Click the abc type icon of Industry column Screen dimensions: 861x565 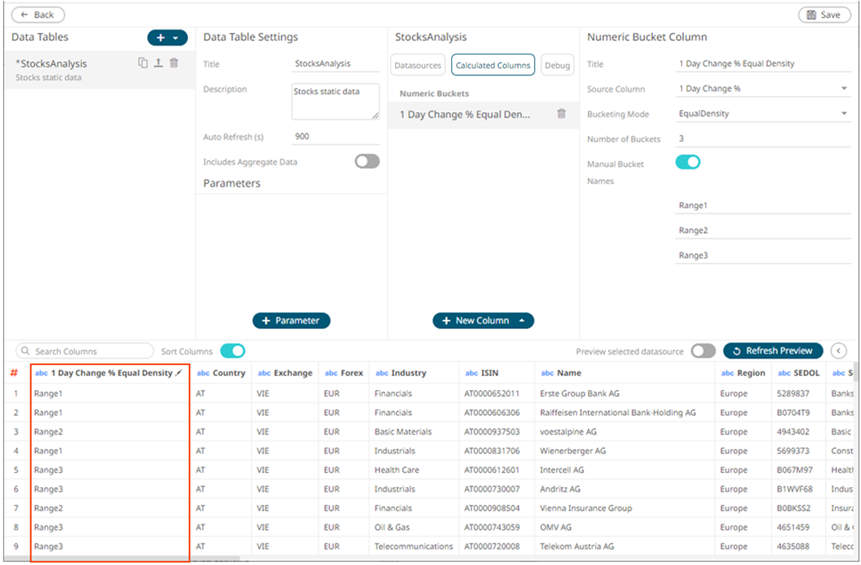382,373
